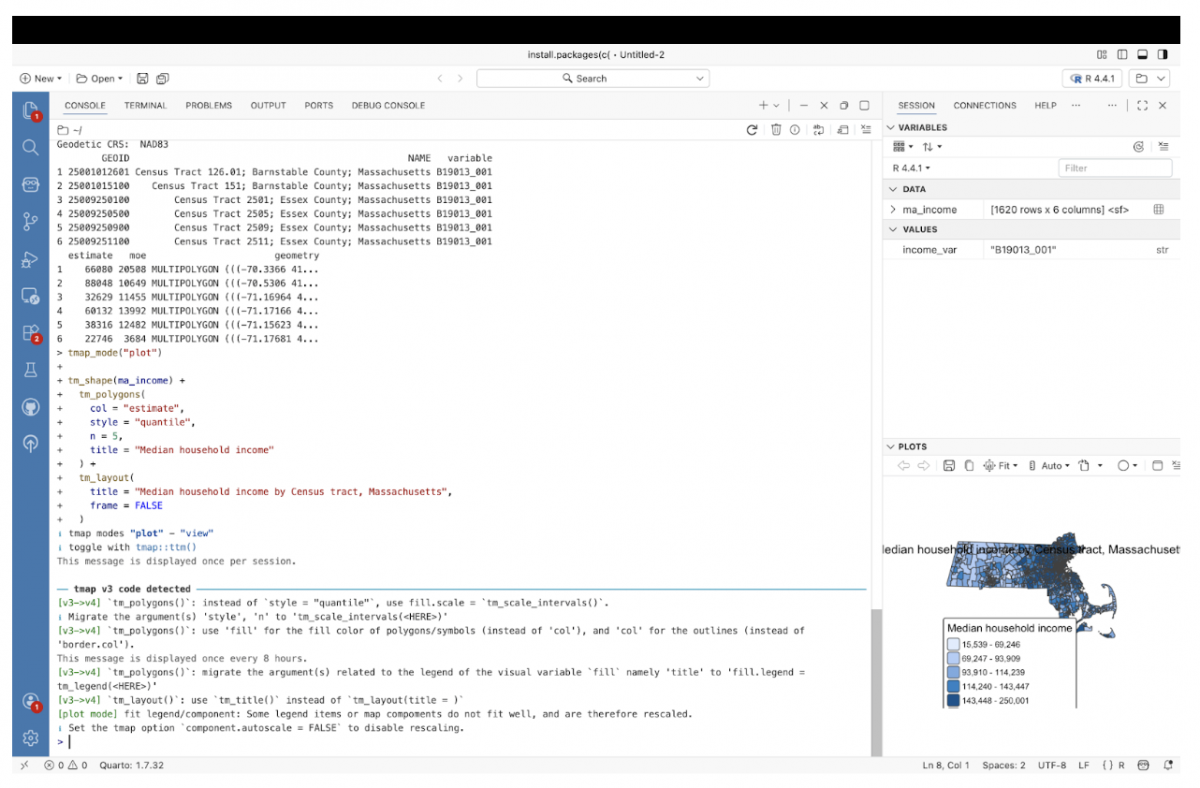Open ma_income in the data viewer
This screenshot has width=1200, height=788.
coord(1158,210)
